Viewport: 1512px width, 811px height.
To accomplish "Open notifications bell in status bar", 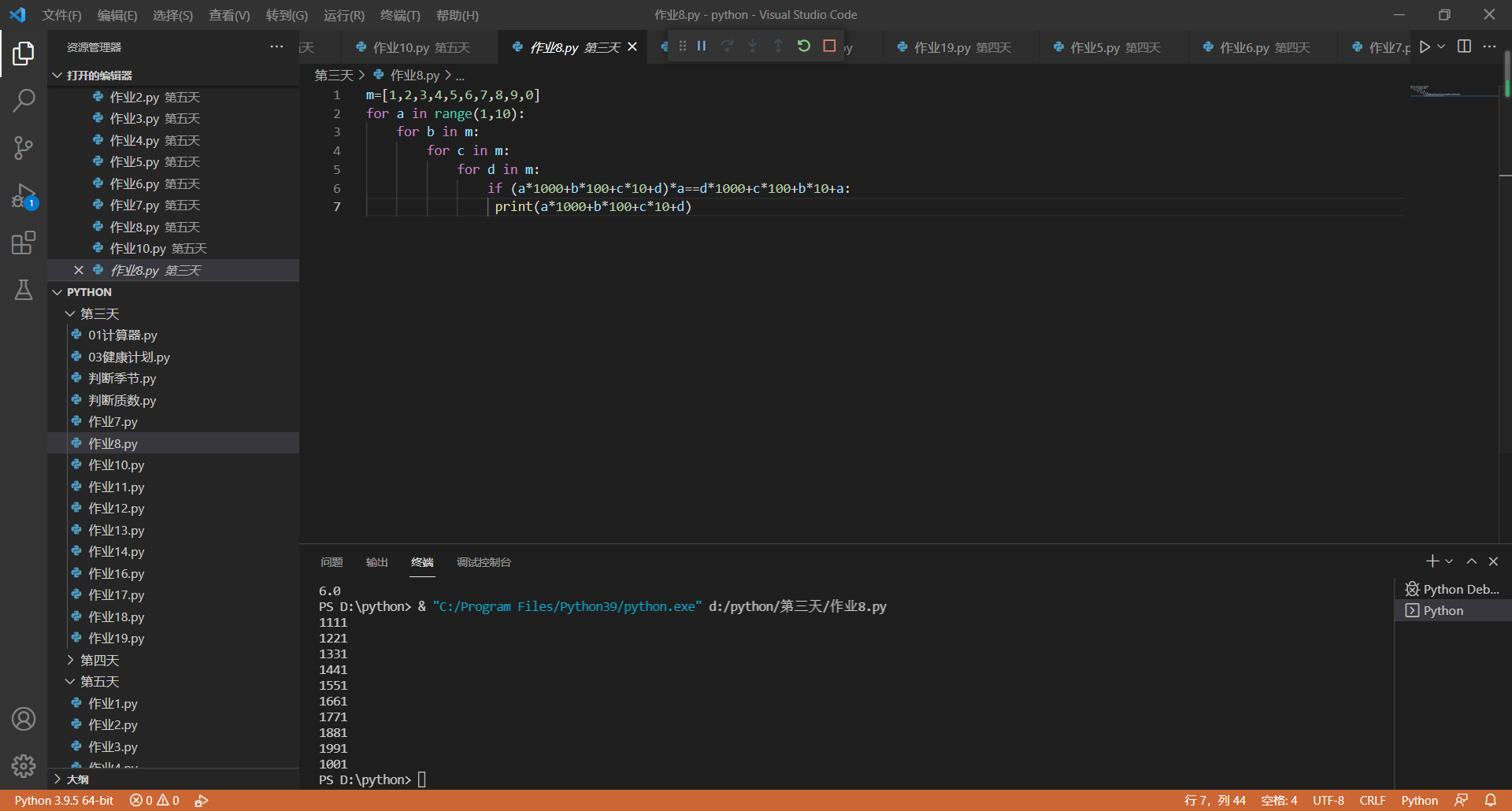I will pyautogui.click(x=1491, y=800).
